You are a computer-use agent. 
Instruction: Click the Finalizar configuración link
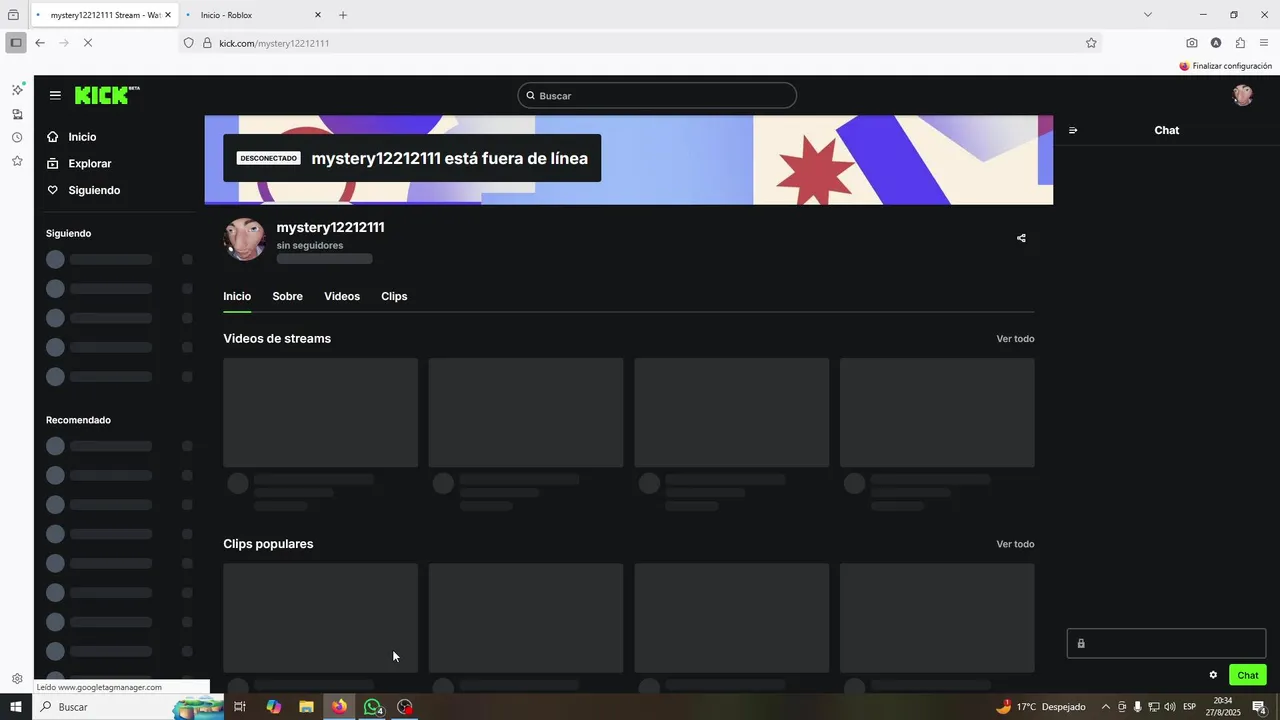tap(1226, 66)
